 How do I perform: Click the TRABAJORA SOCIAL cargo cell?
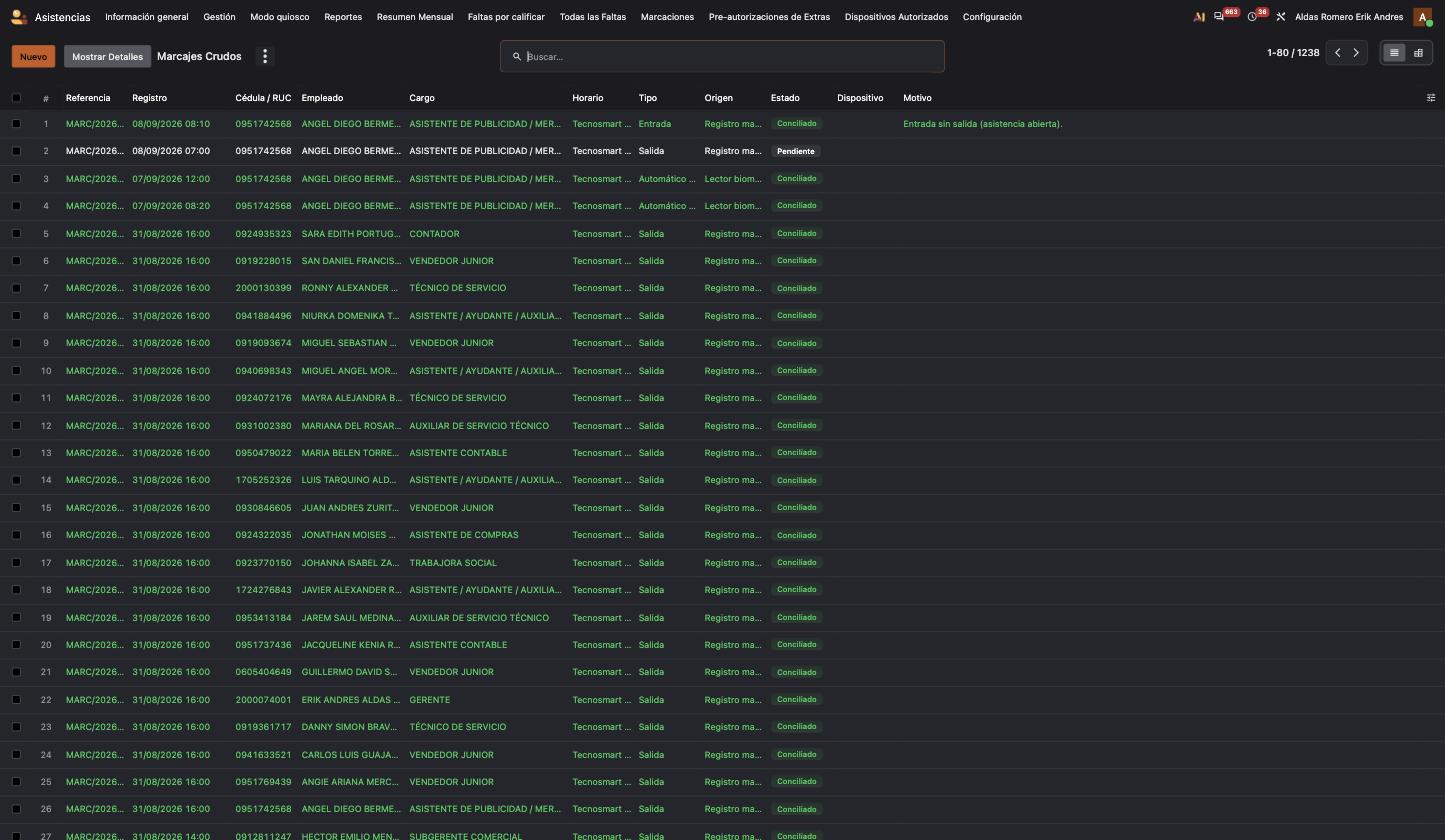click(453, 563)
